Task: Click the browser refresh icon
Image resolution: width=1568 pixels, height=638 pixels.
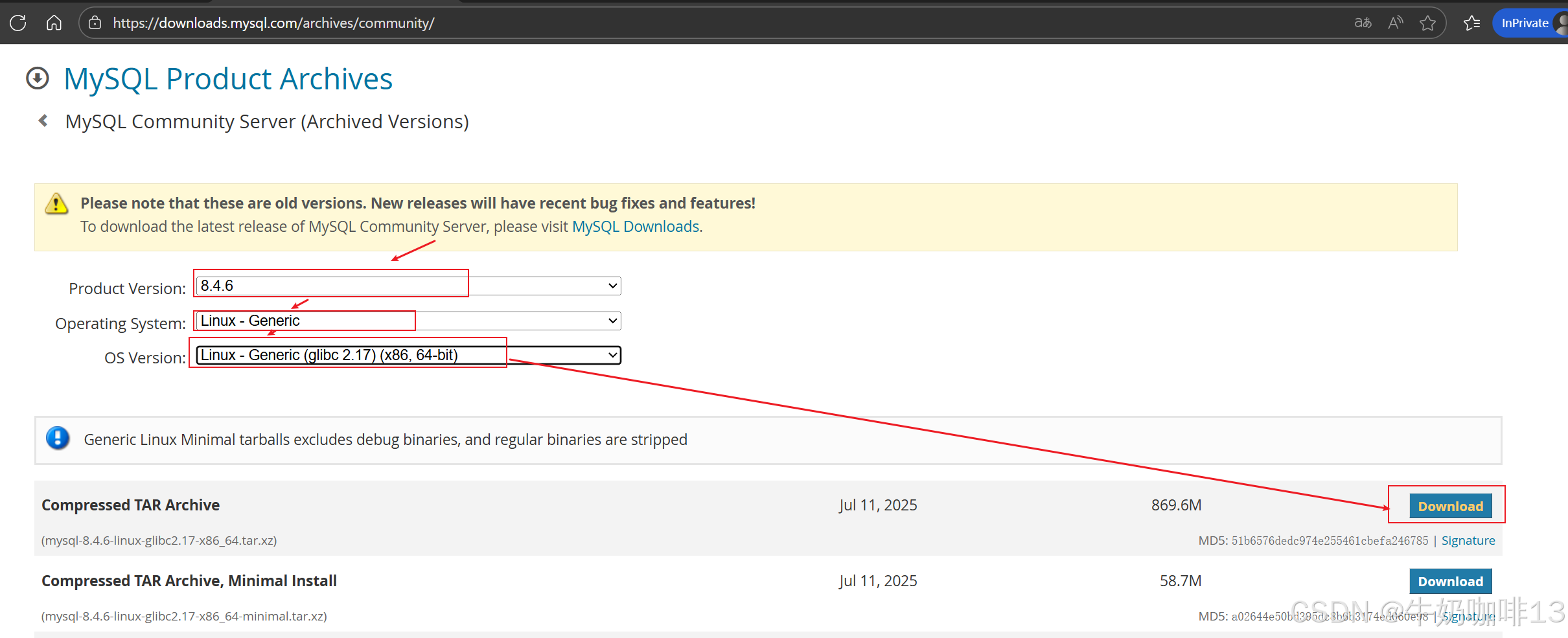Action: [18, 23]
